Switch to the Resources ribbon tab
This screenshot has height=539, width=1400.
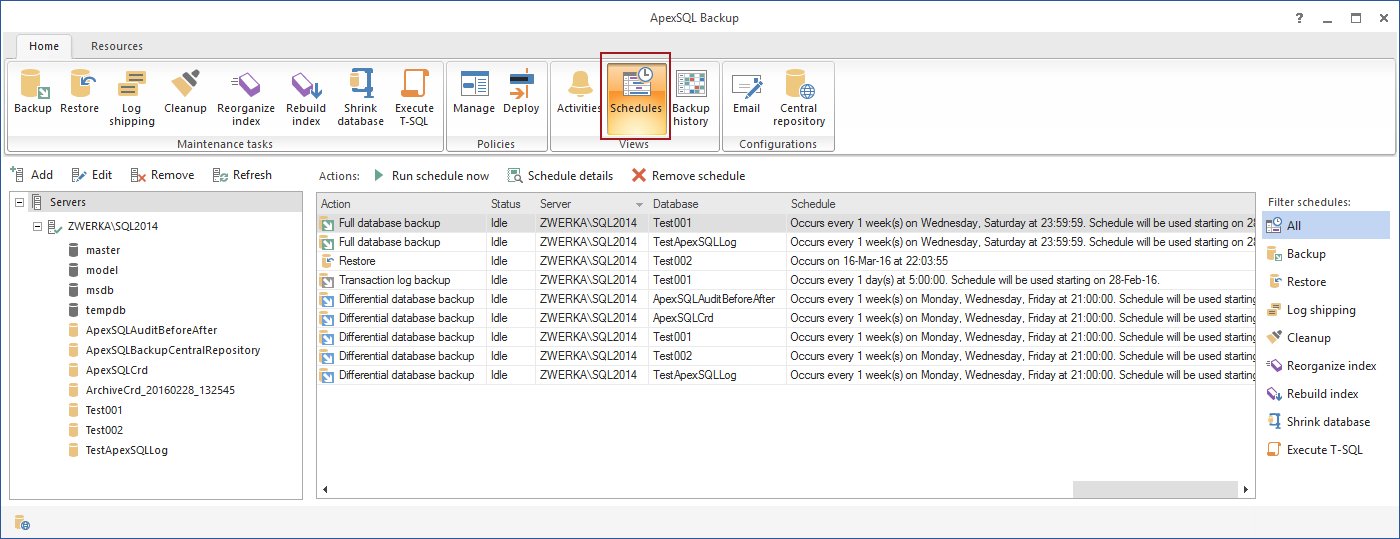pyautogui.click(x=117, y=46)
